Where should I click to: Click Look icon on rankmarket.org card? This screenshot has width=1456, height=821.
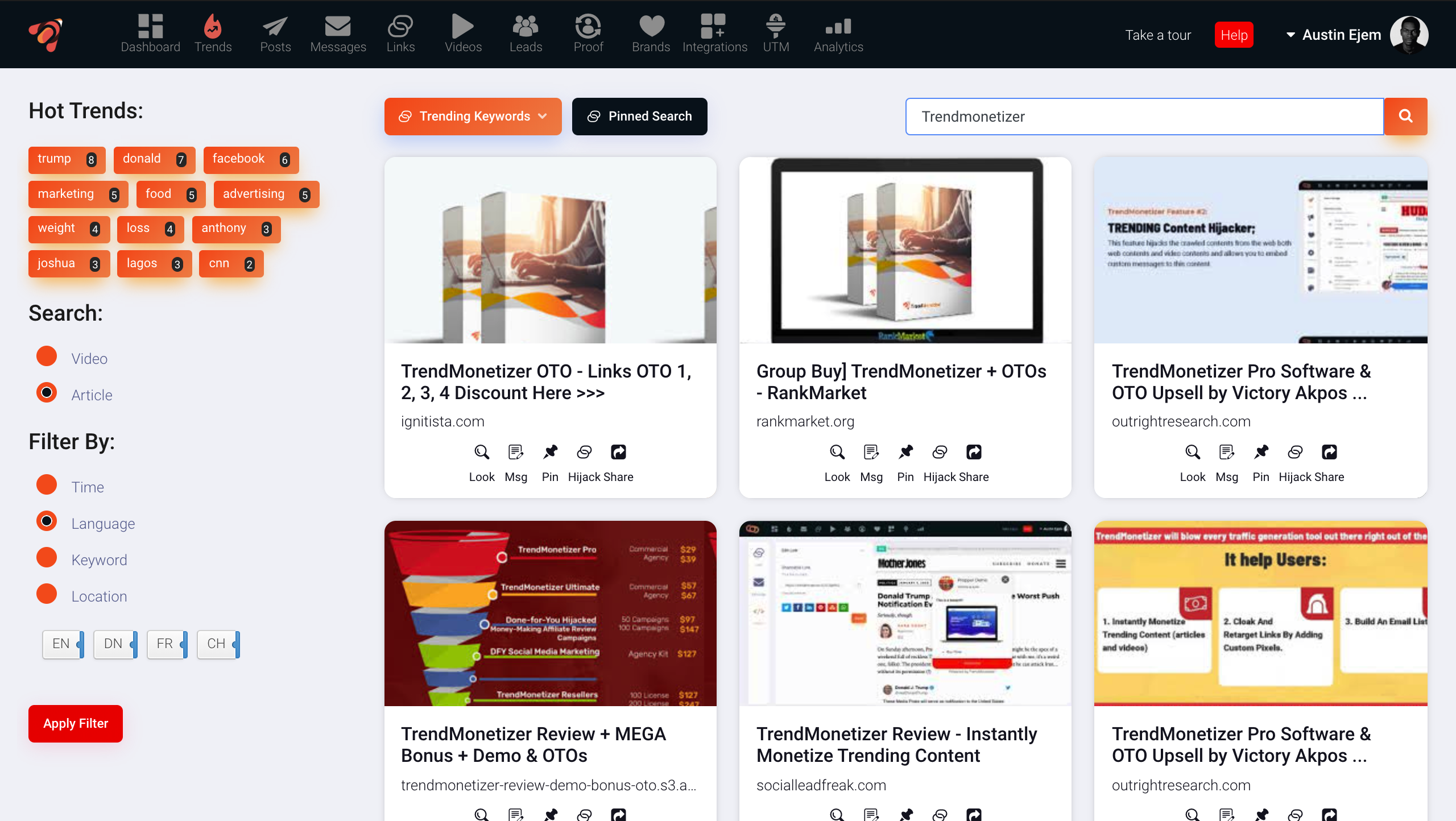coord(837,453)
